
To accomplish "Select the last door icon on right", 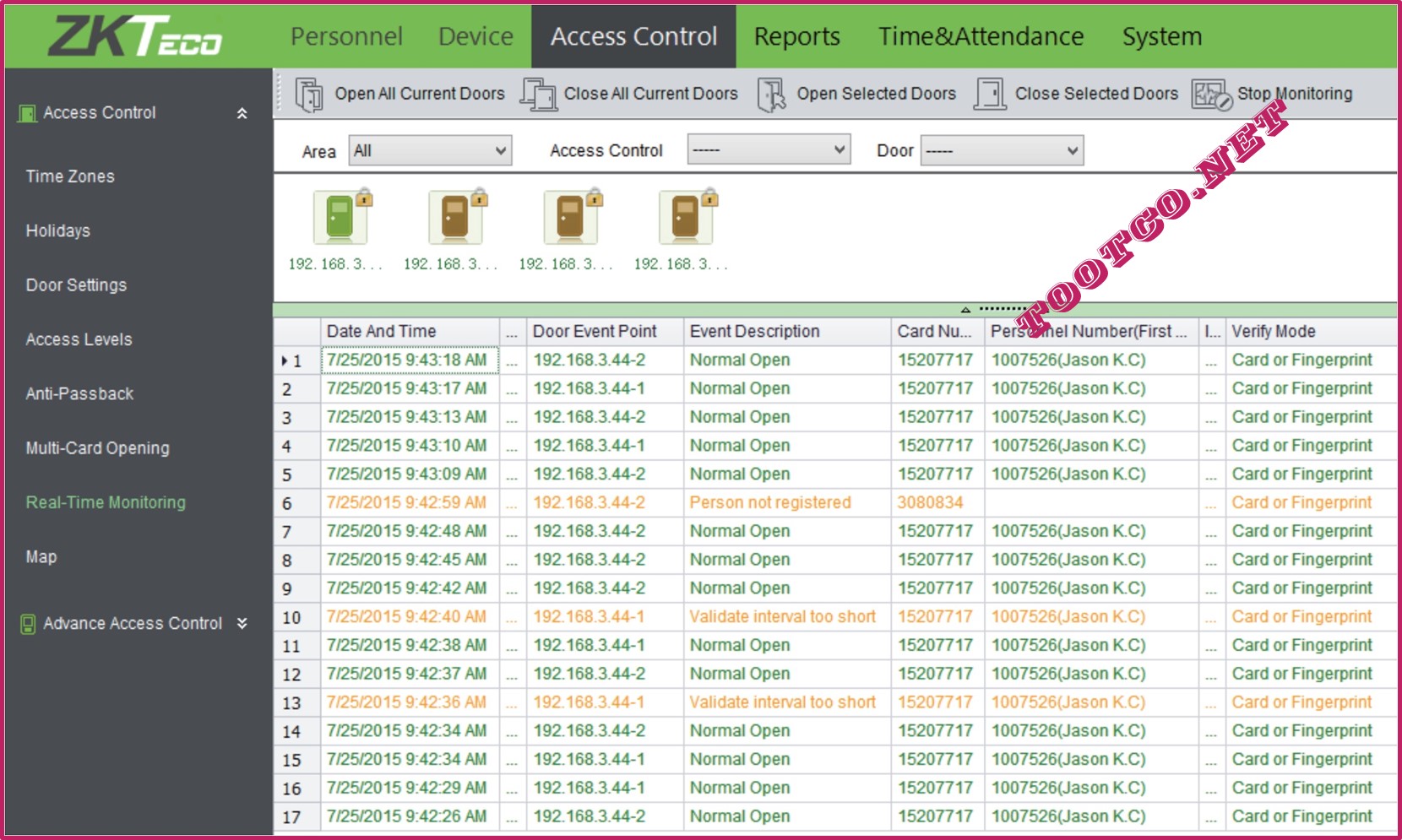I will coord(686,218).
